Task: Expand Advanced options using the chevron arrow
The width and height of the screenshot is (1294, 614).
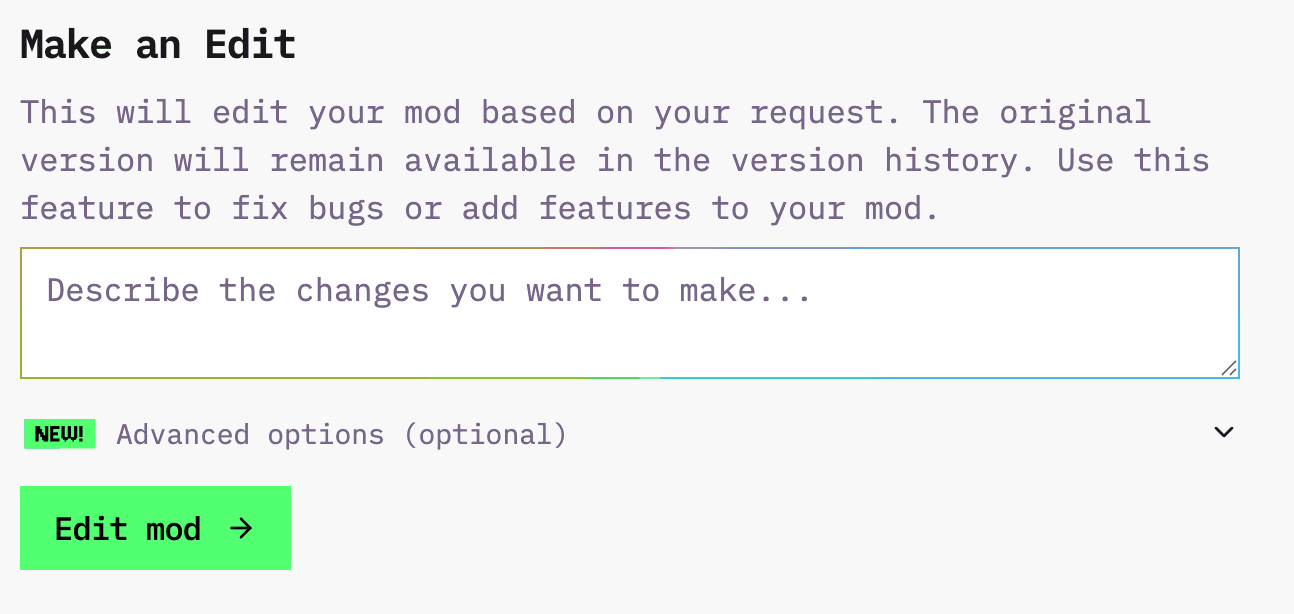Action: point(1223,432)
